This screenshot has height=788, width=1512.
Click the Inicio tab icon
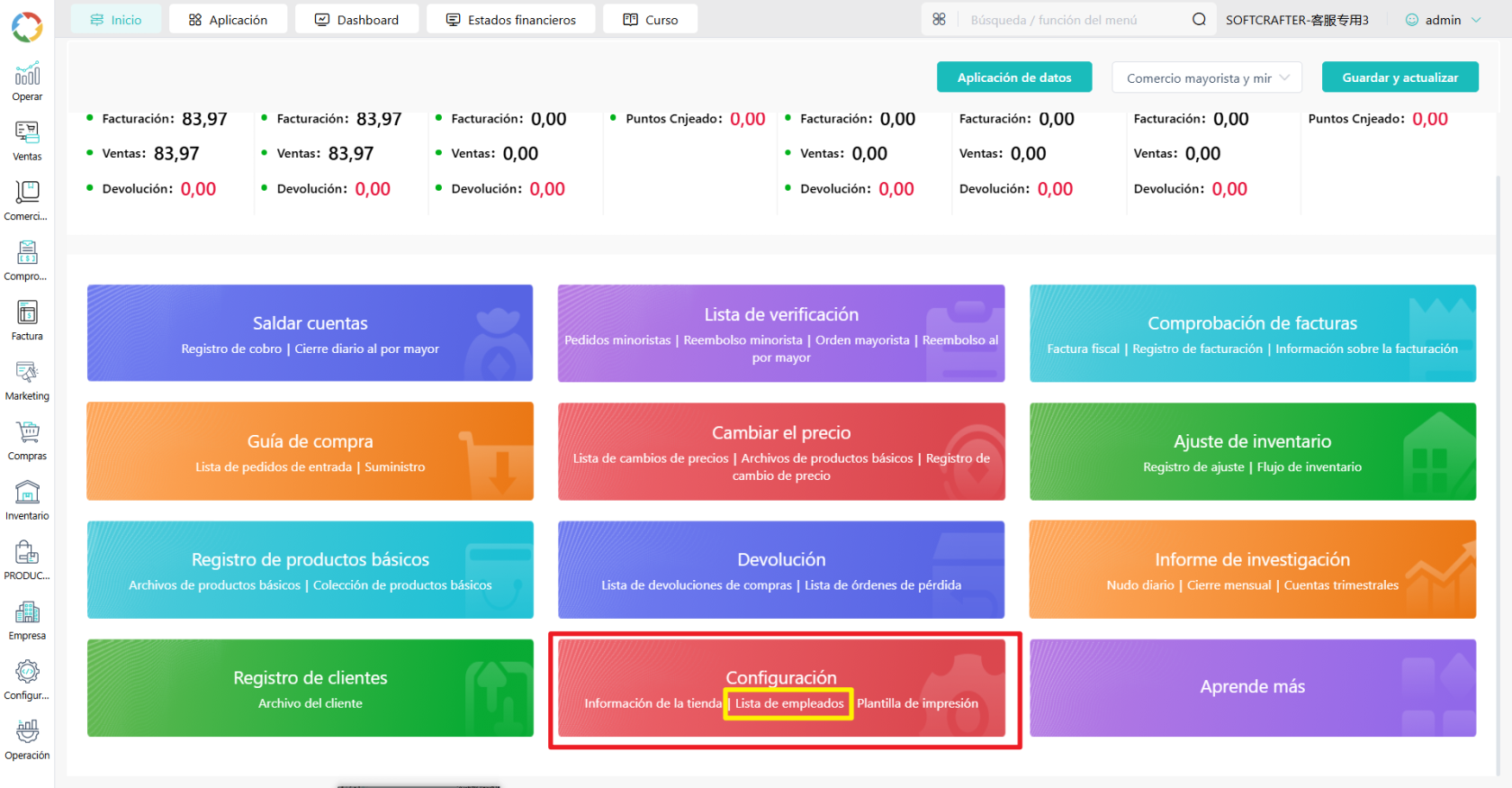tap(97, 19)
